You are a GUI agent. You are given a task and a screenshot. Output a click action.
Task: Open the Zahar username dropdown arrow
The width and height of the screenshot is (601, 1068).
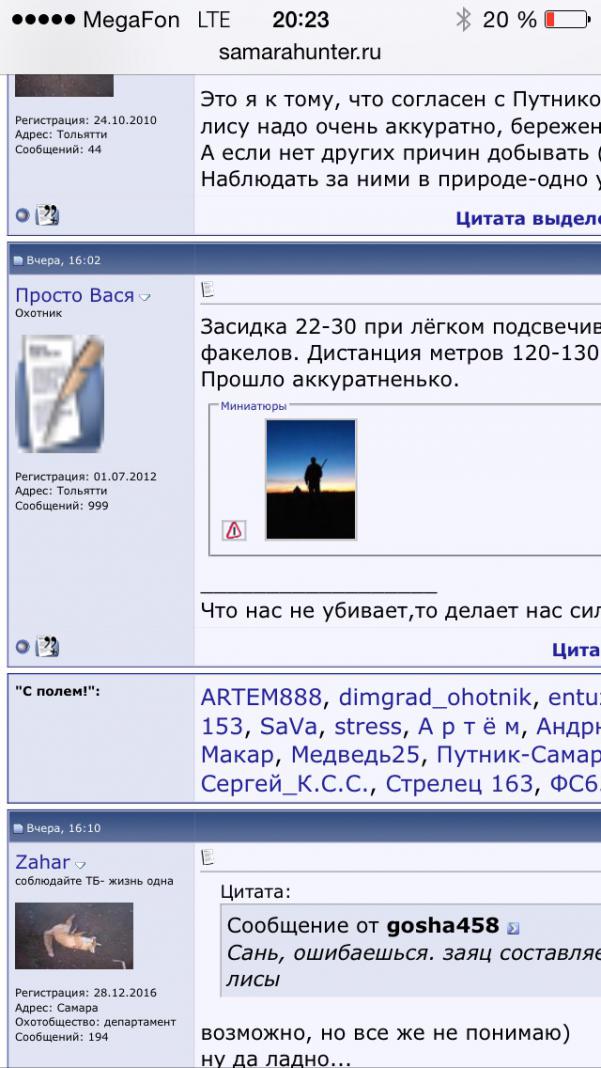coord(81,865)
